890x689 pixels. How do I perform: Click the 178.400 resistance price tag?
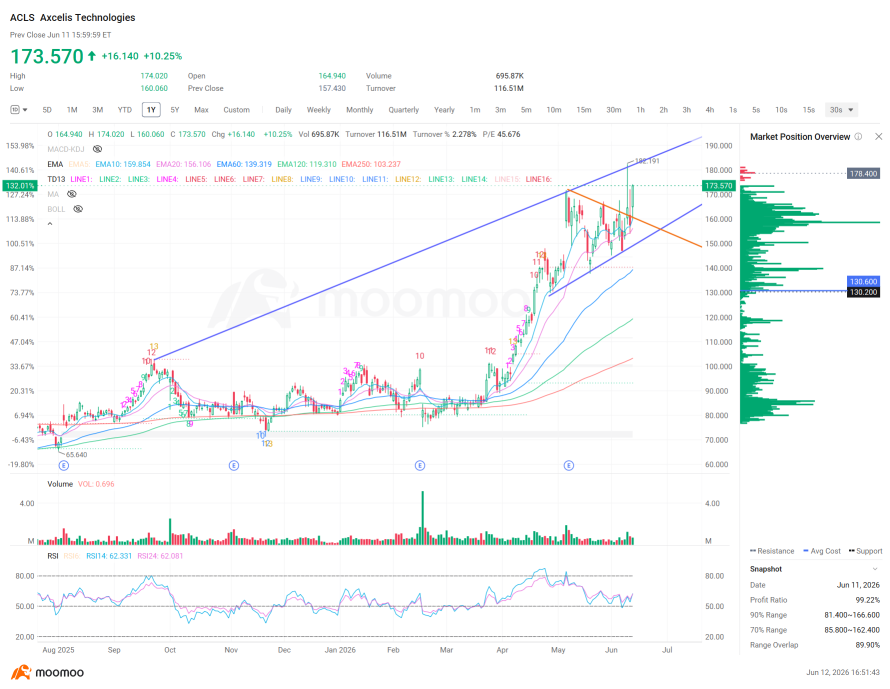coord(863,174)
